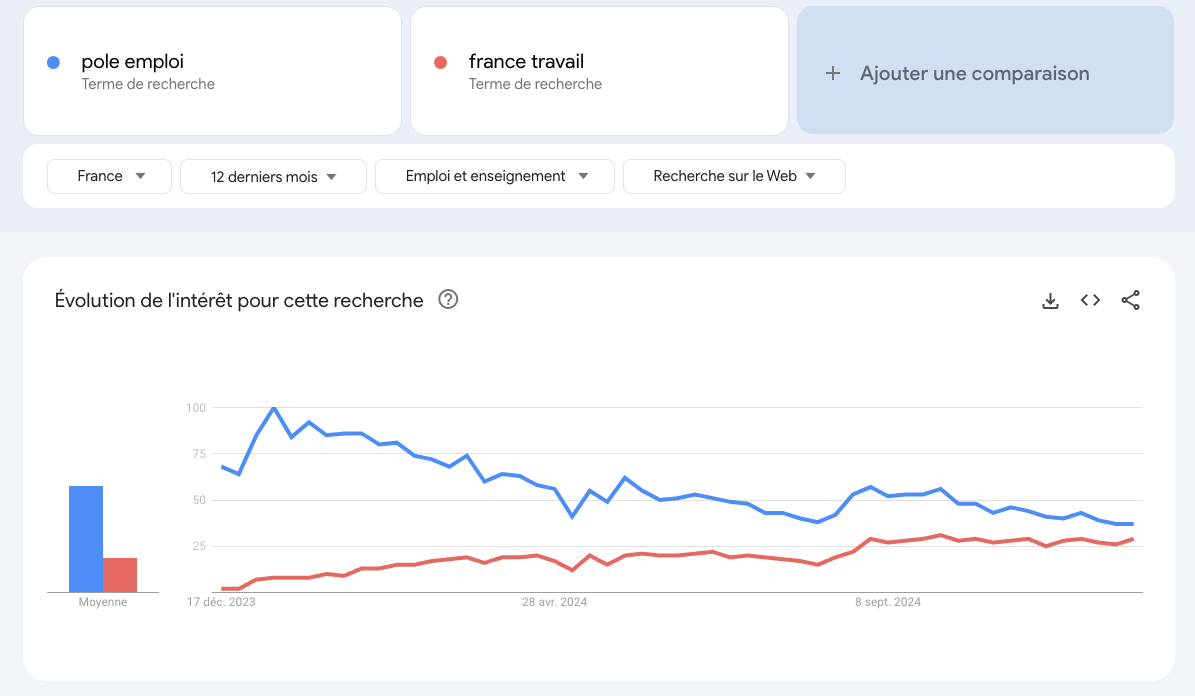Click the 8 sept. 2024 date marker
This screenshot has height=696, width=1195.
click(x=888, y=602)
